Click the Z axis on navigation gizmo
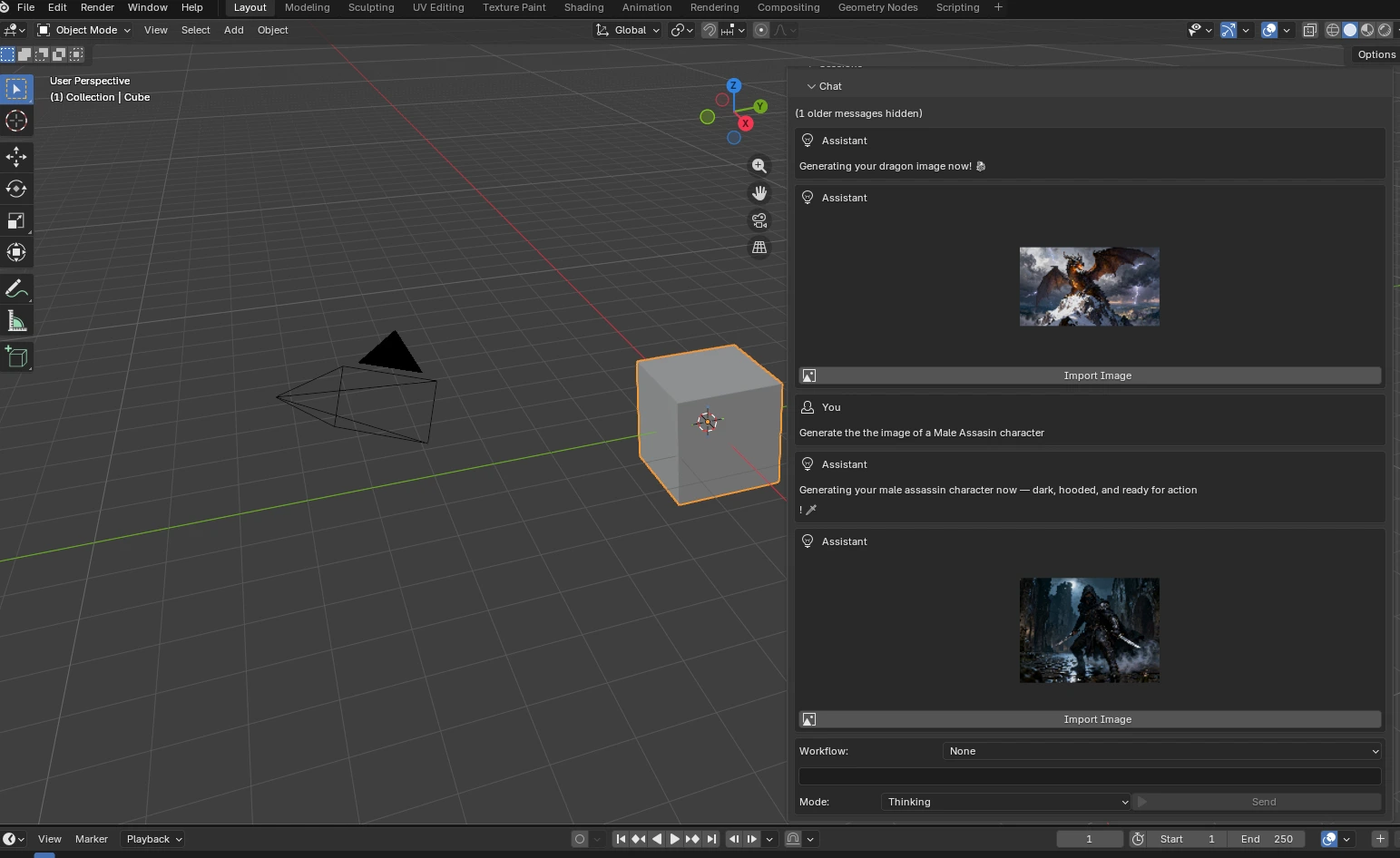1400x858 pixels. pyautogui.click(x=733, y=85)
